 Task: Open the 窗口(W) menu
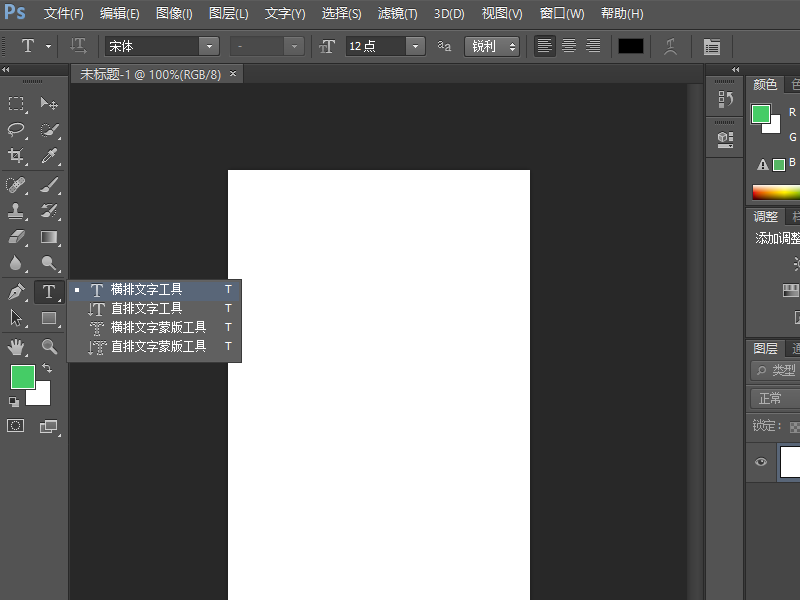click(x=562, y=14)
